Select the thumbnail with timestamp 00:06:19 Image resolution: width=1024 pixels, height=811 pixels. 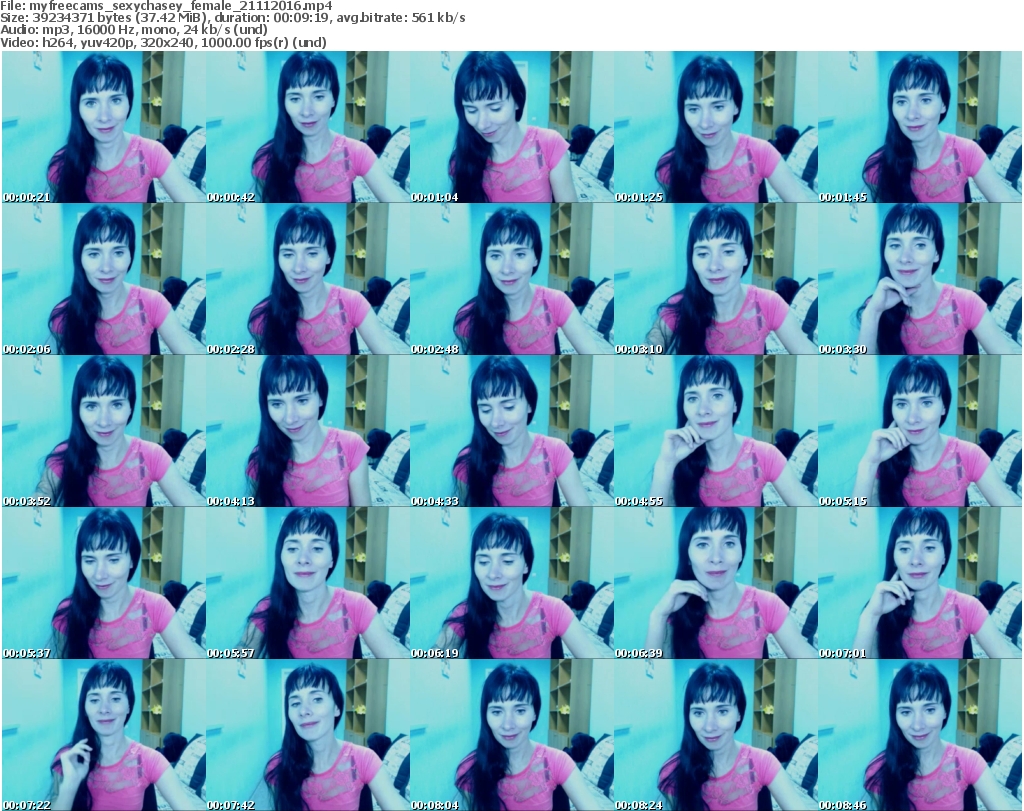point(512,583)
